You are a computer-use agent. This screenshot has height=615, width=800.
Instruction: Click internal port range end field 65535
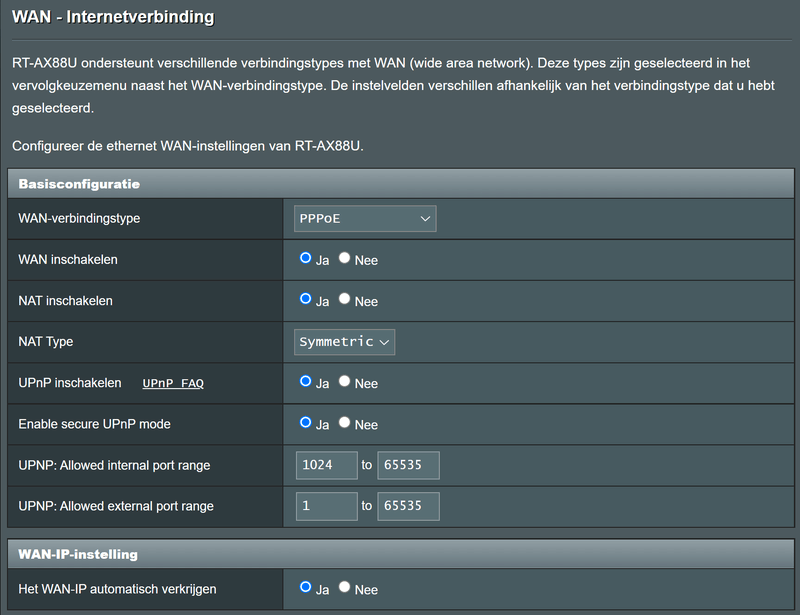click(x=408, y=465)
